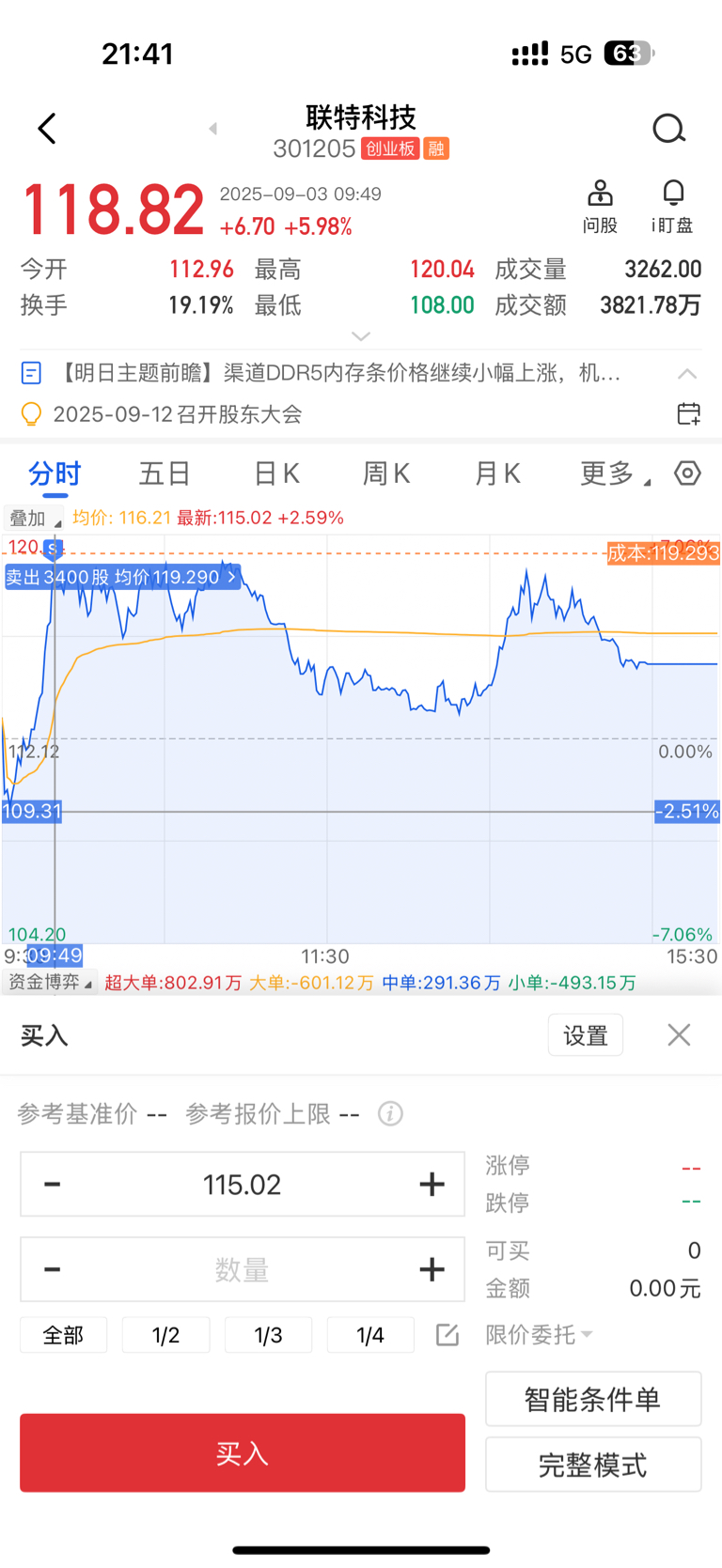Open chart settings hexagon icon
This screenshot has width=722, height=1568.
coord(687,473)
